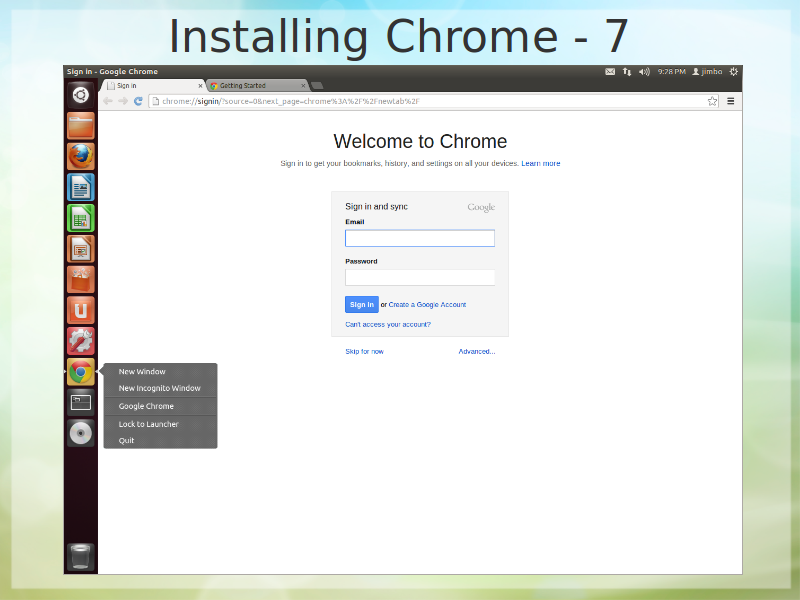Open the sound volume indicator
The image size is (800, 600).
[x=644, y=71]
